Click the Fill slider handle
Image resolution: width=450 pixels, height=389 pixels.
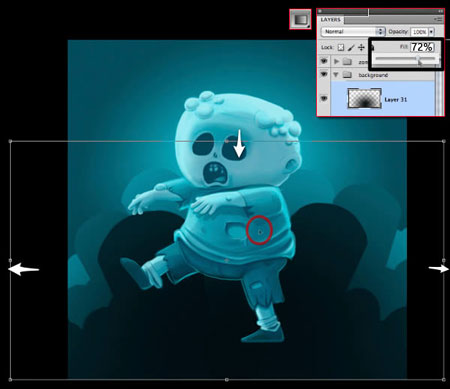[x=418, y=59]
